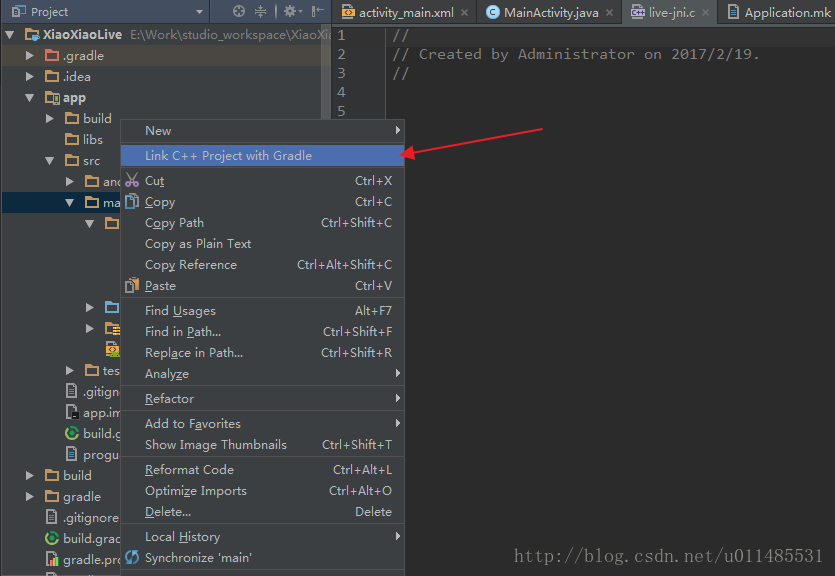Click the scissors Cut icon
Screen dimensions: 835x576
(x=132, y=180)
